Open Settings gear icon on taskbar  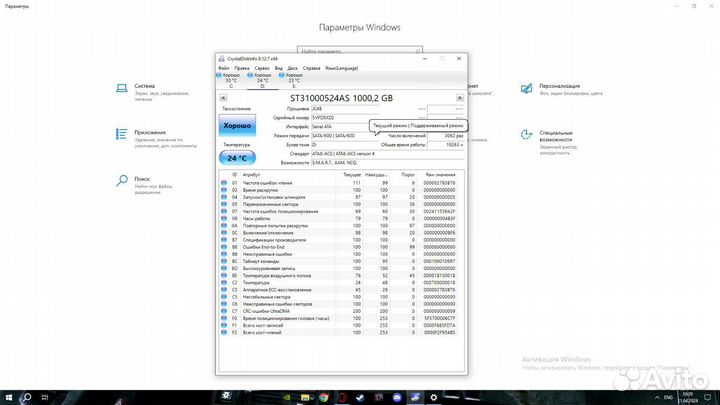(433, 397)
